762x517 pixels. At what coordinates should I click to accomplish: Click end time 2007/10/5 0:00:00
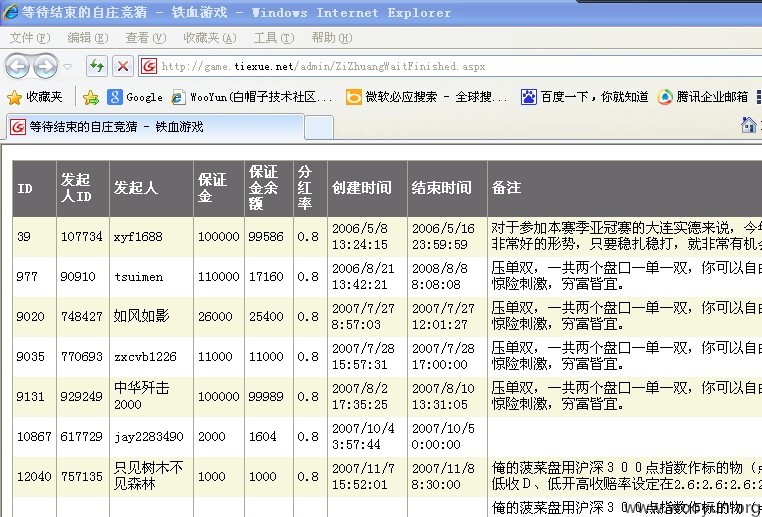[x=443, y=436]
